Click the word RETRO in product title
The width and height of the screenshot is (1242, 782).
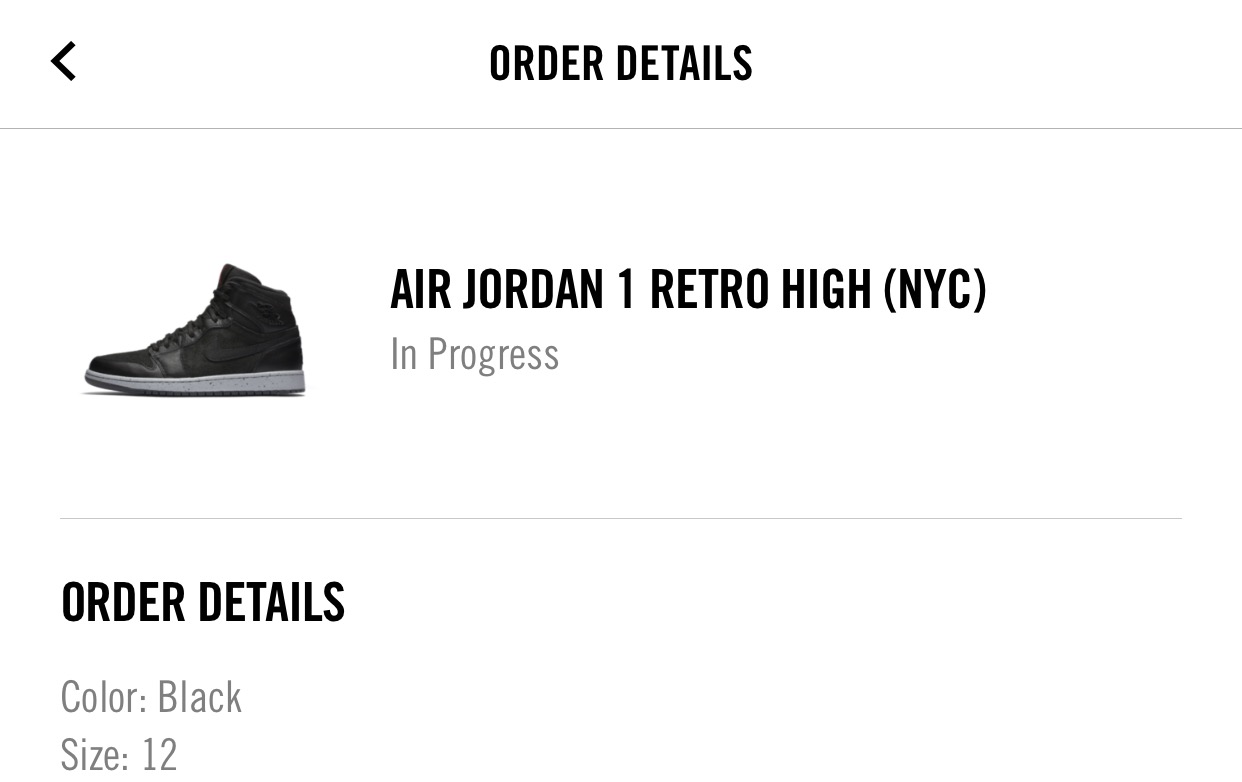pos(709,289)
